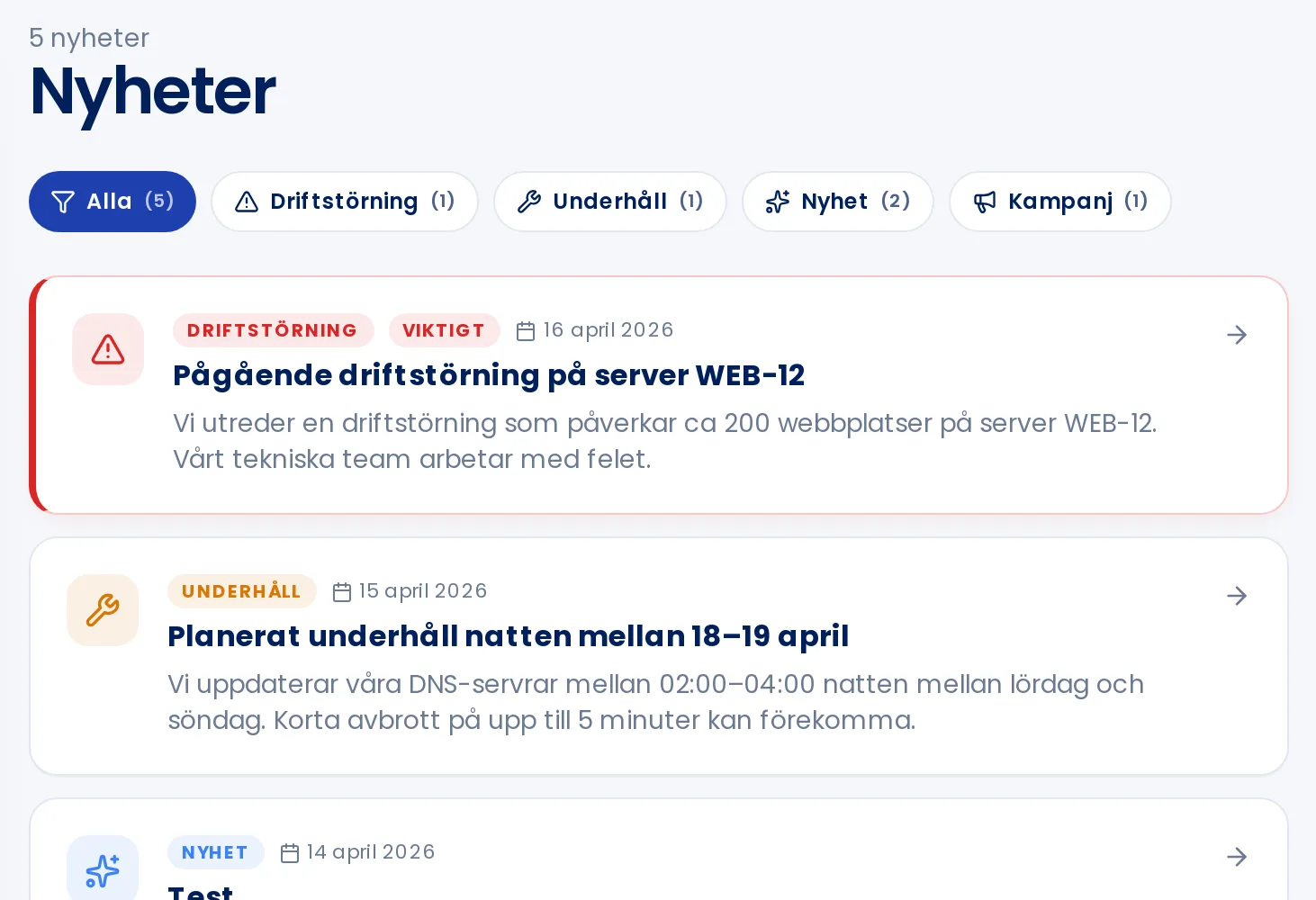The height and width of the screenshot is (900, 1316).
Task: Select the Alla filter tab
Action: [113, 202]
